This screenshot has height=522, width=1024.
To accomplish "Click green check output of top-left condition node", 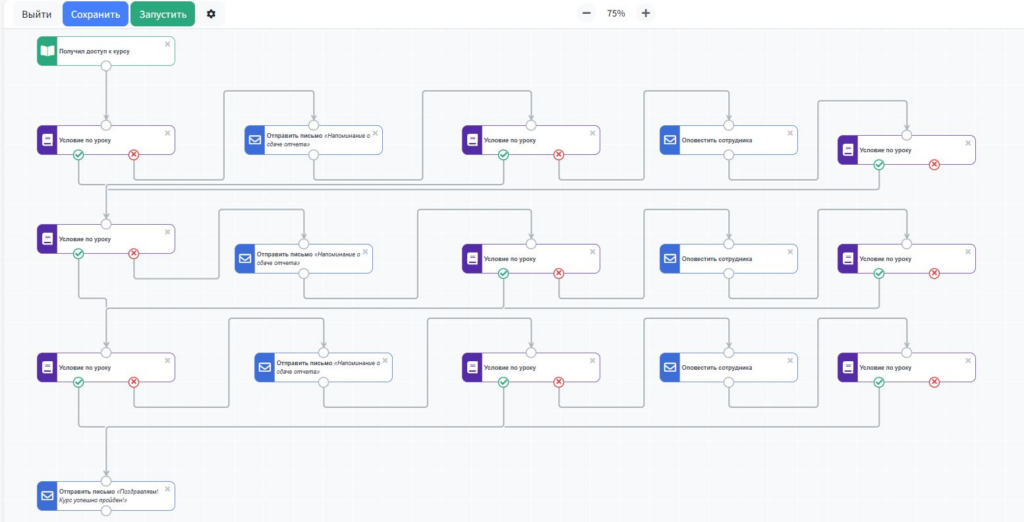I will pyautogui.click(x=78, y=155).
